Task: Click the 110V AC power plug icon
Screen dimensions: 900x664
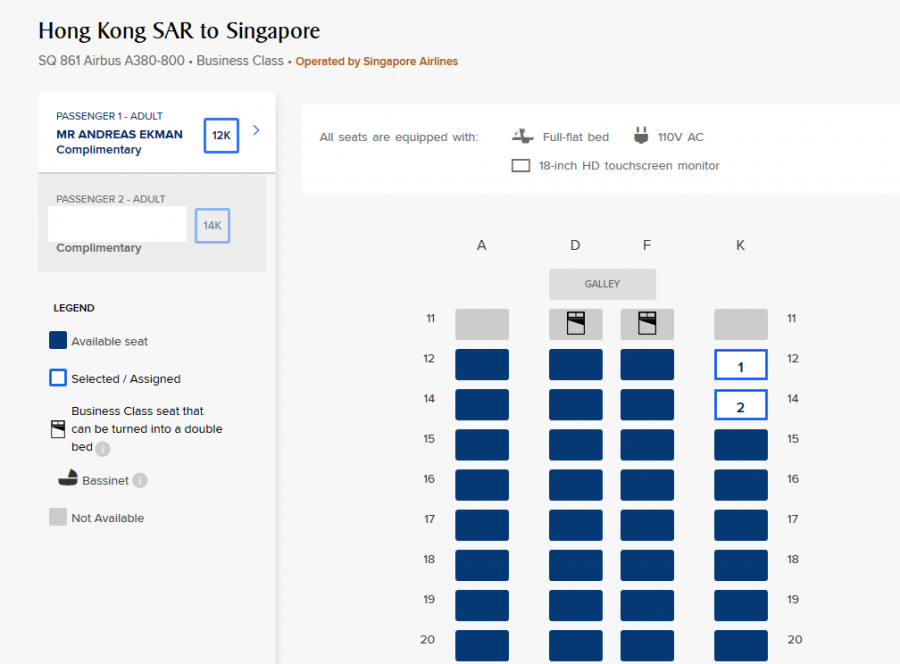Action: tap(641, 136)
